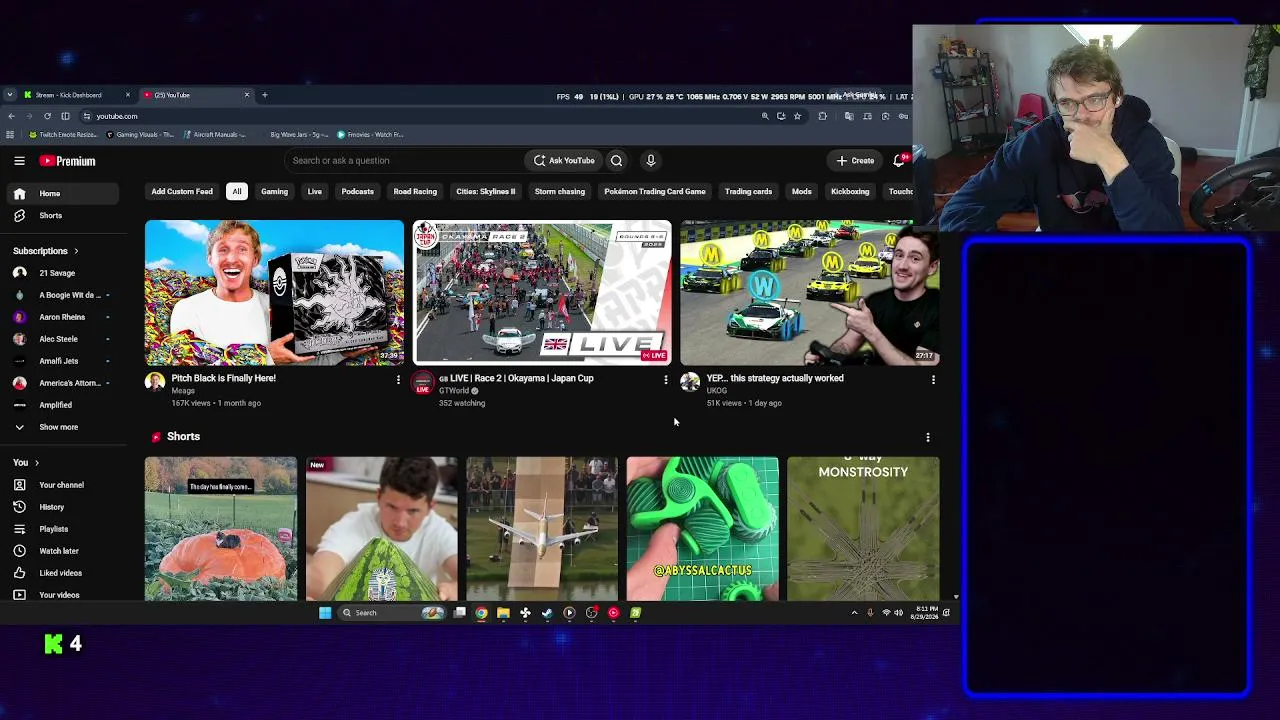The image size is (1280, 720).
Task: Open Steam from the taskbar
Action: click(x=547, y=613)
